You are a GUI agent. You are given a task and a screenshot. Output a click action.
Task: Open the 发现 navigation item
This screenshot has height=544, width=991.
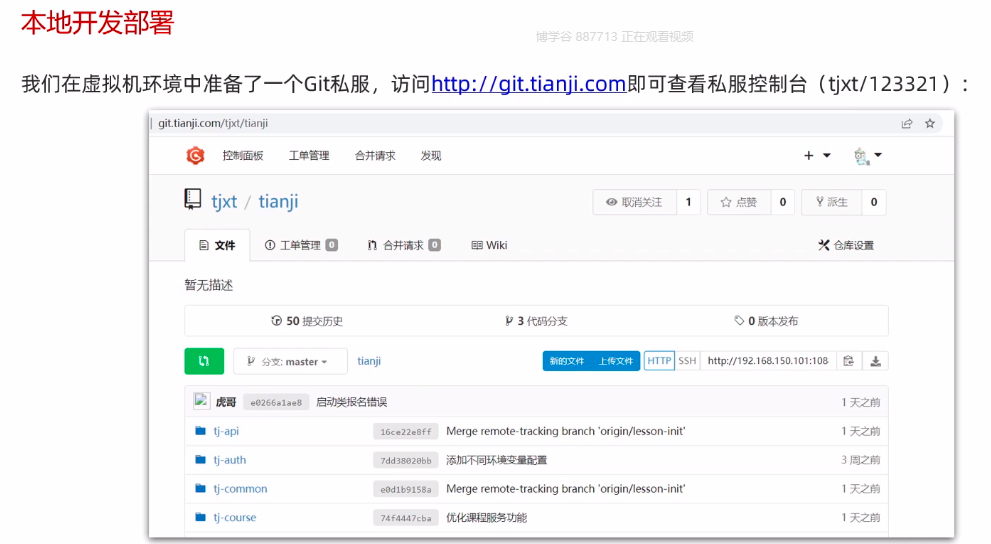(431, 155)
